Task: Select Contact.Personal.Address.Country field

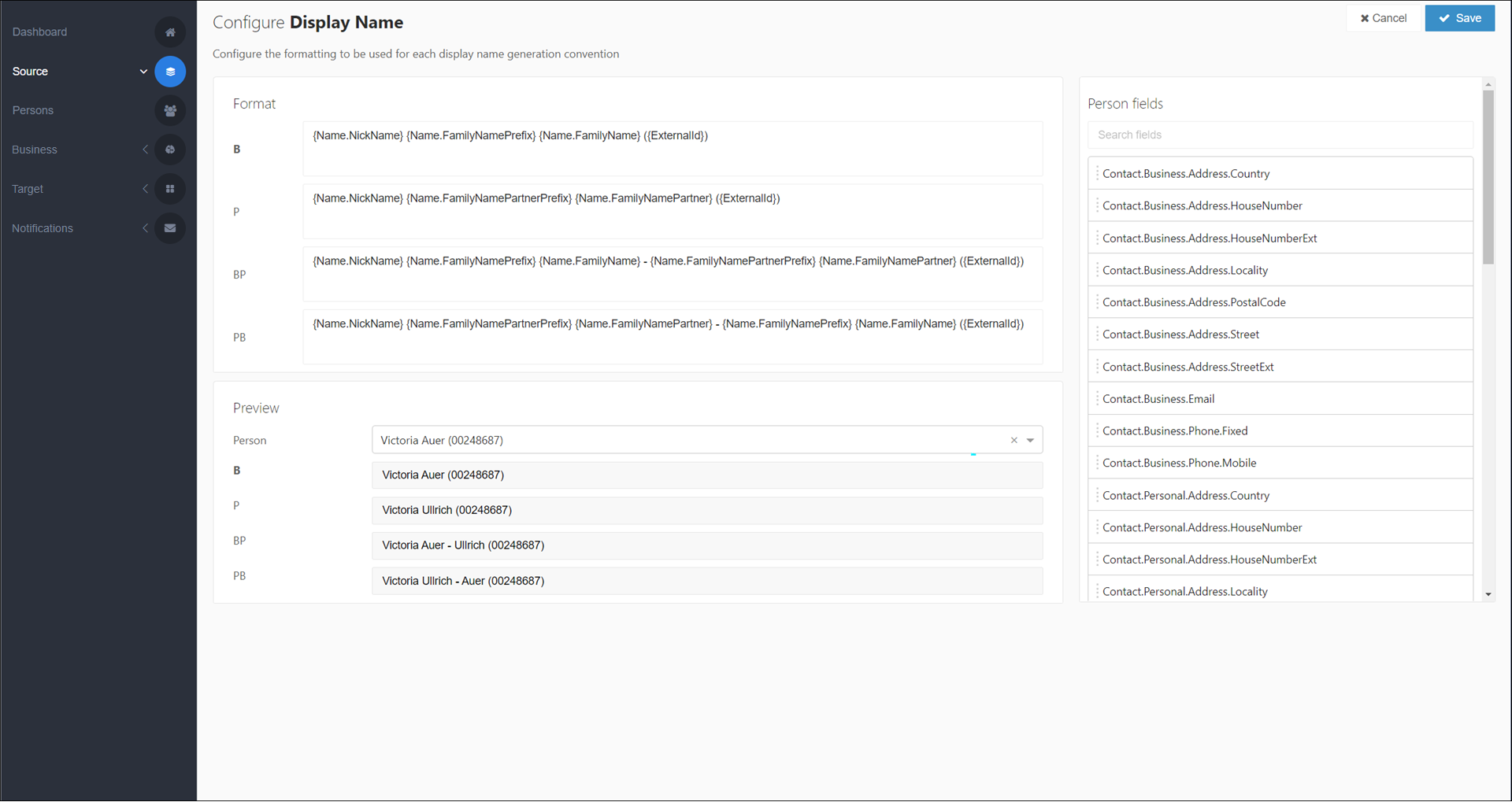Action: (1280, 495)
